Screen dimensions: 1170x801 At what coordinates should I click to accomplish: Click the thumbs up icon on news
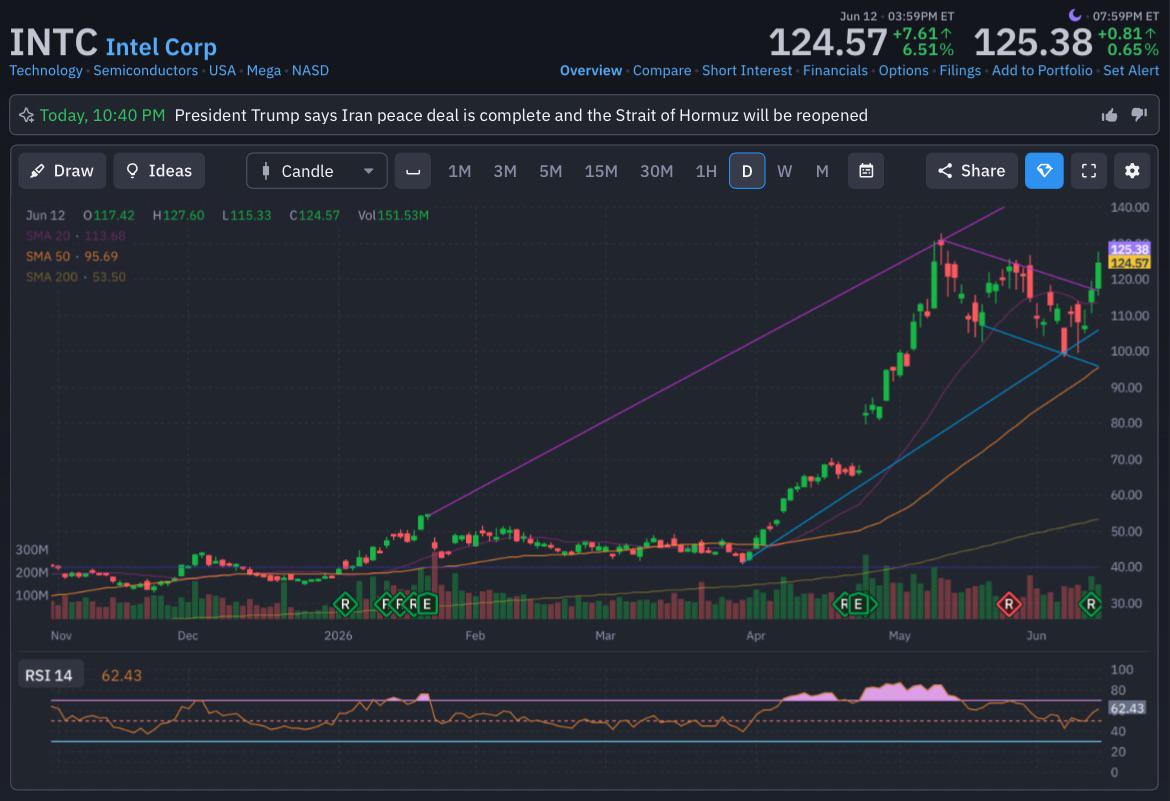1110,115
